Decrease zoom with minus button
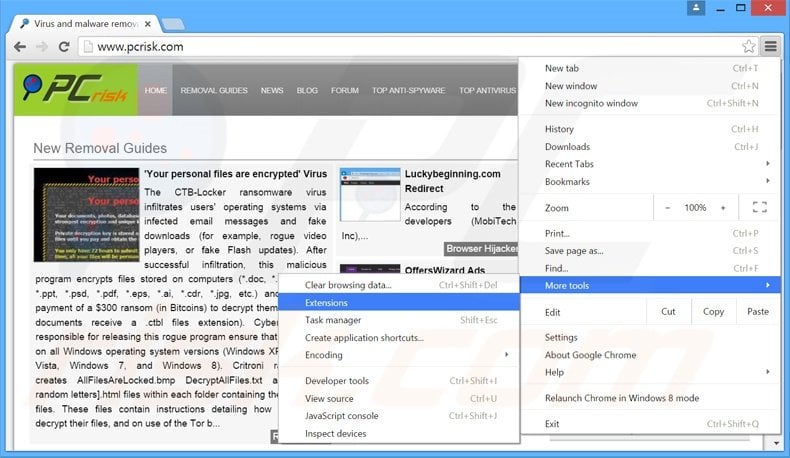This screenshot has height=458, width=790. coord(667,208)
